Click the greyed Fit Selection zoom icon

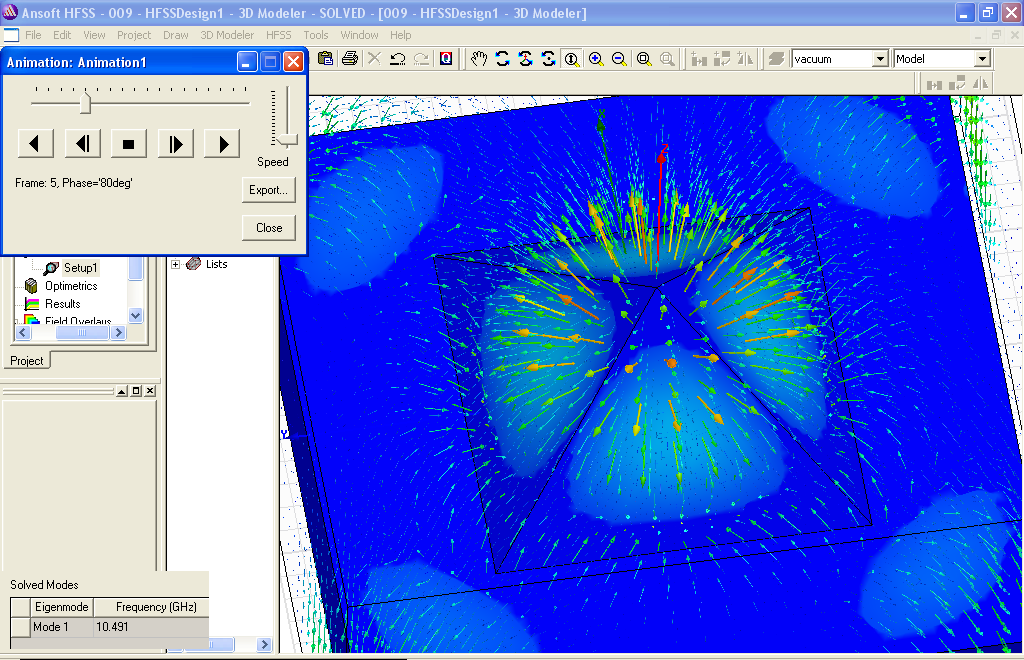click(667, 59)
